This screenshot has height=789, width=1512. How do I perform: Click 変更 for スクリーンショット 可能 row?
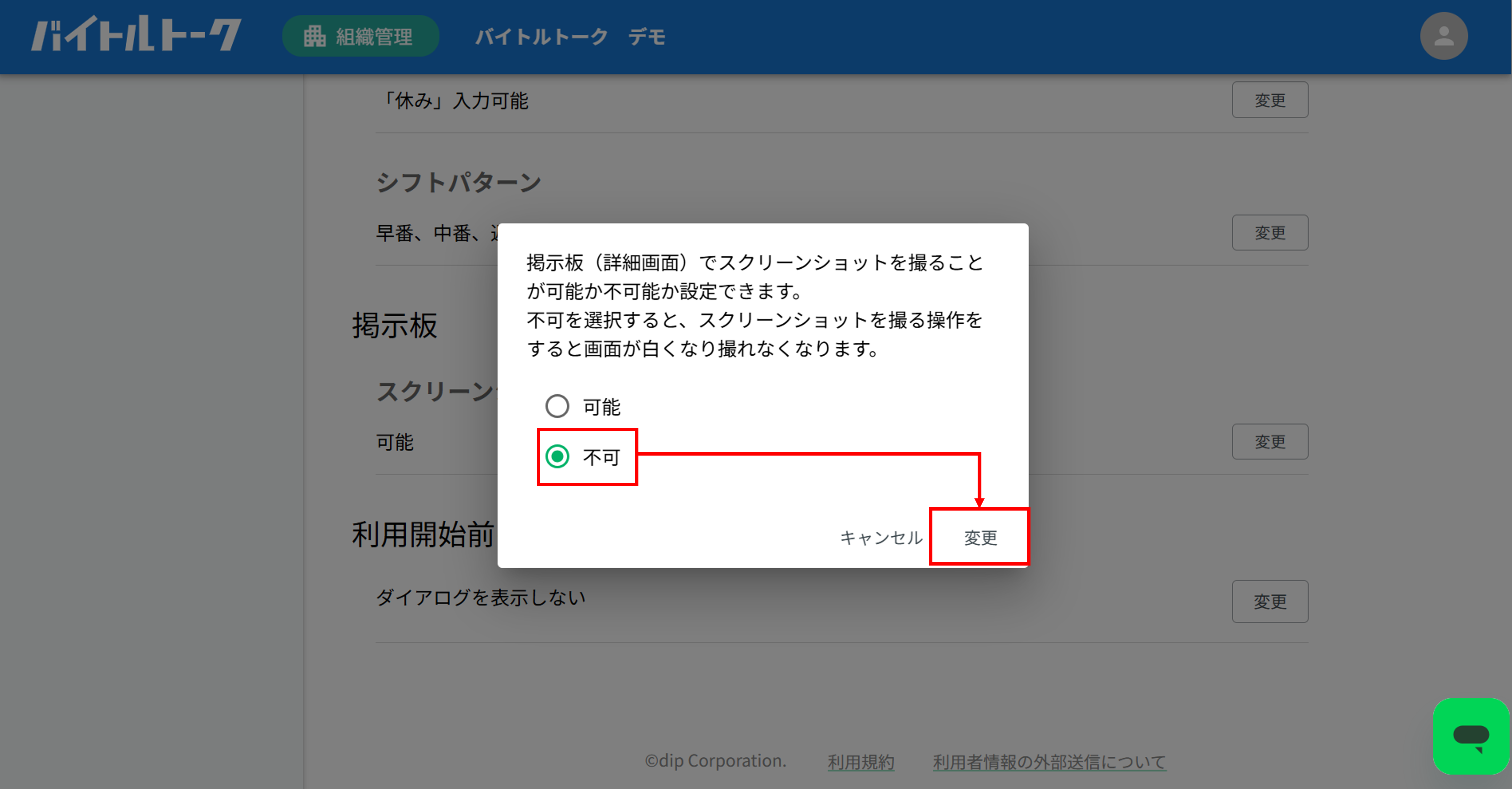click(x=1270, y=441)
